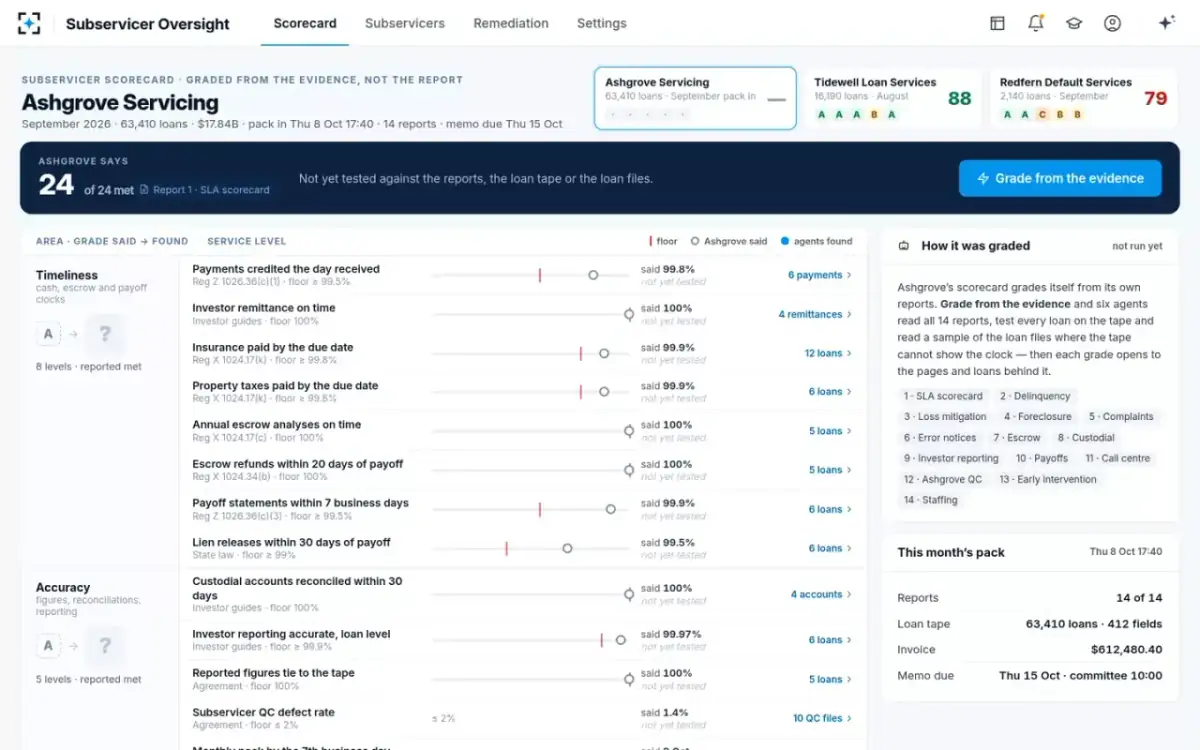Viewport: 1200px width, 750px height.
Task: Click the document icon beside Report 1
Action: (x=144, y=190)
